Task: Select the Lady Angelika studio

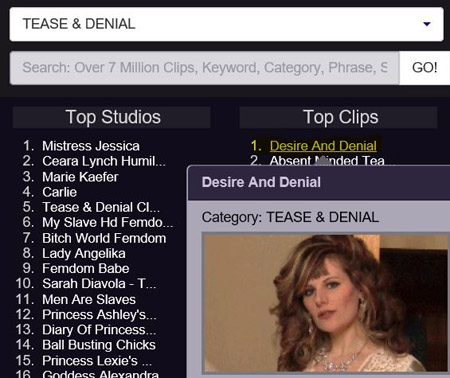Action: tap(84, 253)
